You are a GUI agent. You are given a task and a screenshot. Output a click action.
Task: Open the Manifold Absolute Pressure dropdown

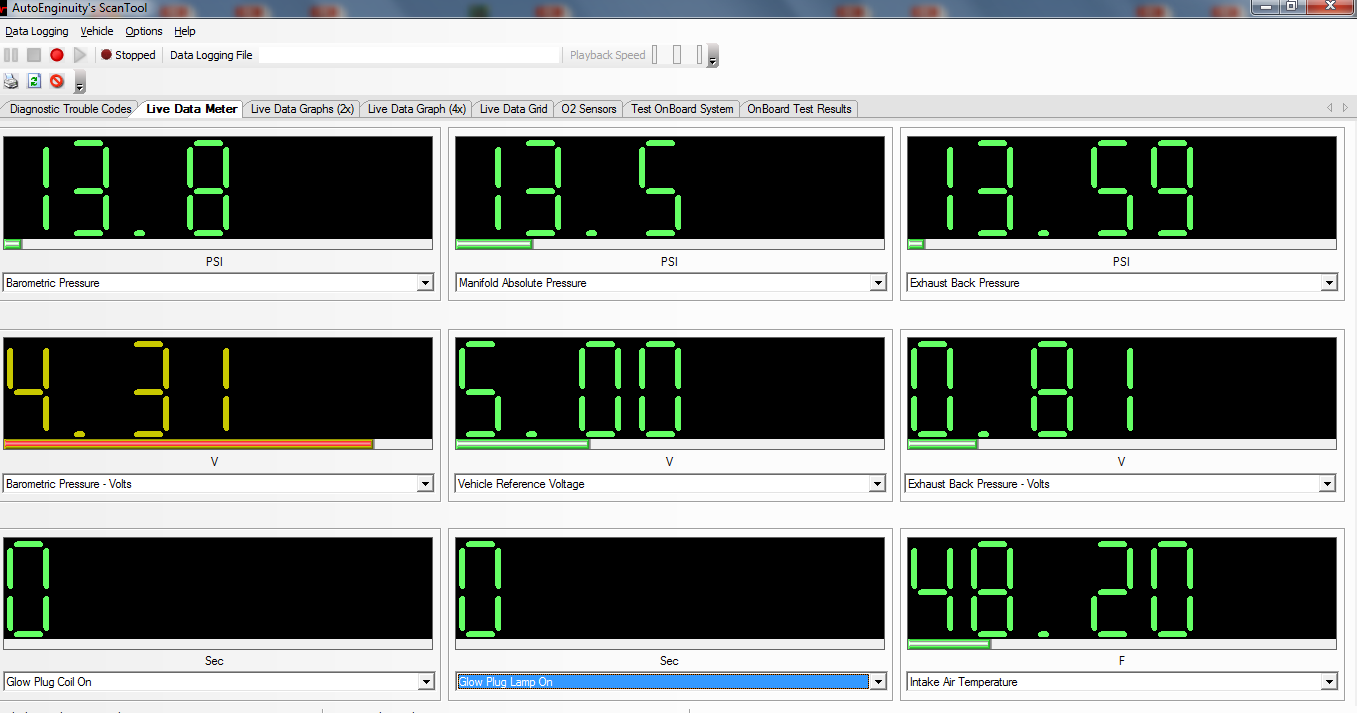coord(877,283)
